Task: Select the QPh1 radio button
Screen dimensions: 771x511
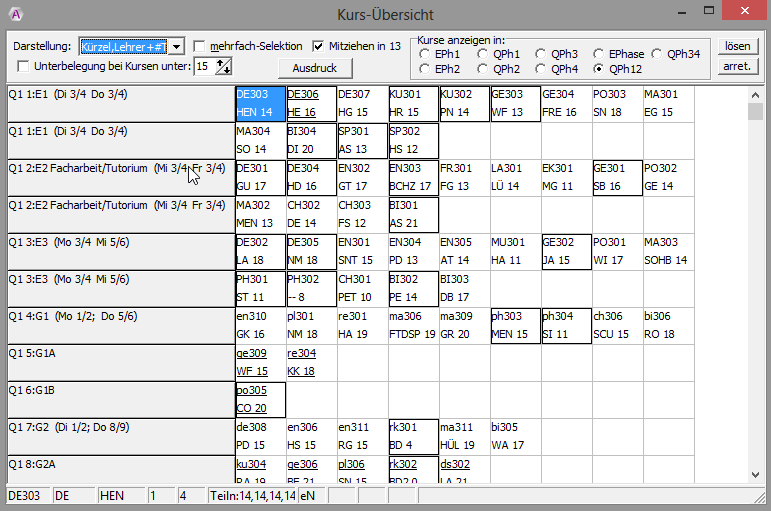Action: click(x=482, y=54)
